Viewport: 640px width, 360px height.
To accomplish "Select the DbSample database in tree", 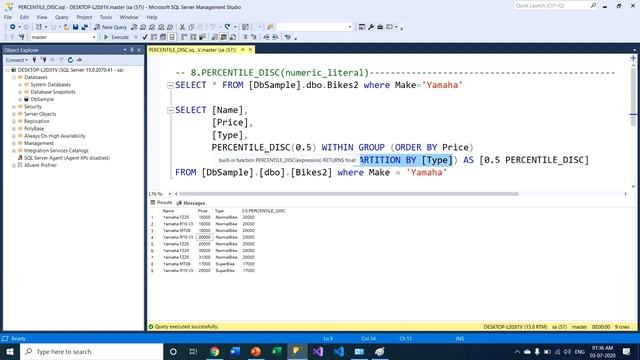I will (42, 99).
